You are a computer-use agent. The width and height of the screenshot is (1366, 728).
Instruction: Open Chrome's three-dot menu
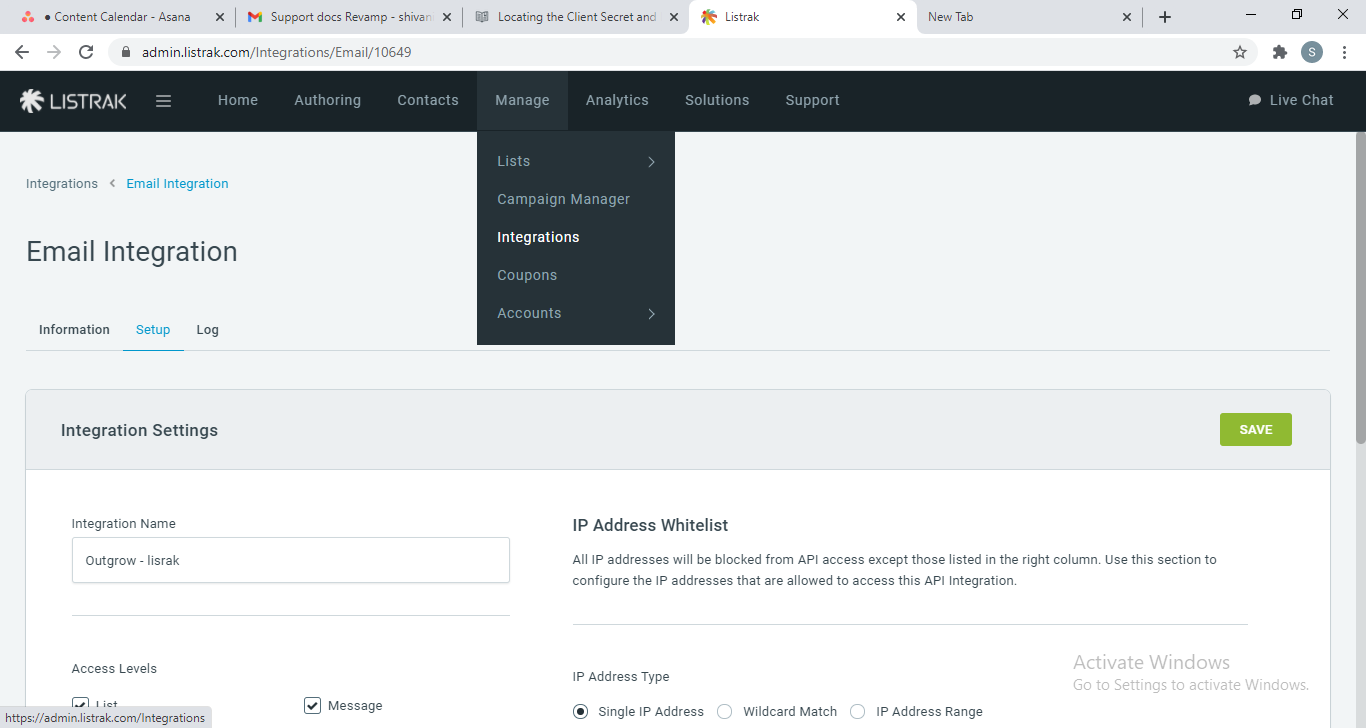point(1344,52)
